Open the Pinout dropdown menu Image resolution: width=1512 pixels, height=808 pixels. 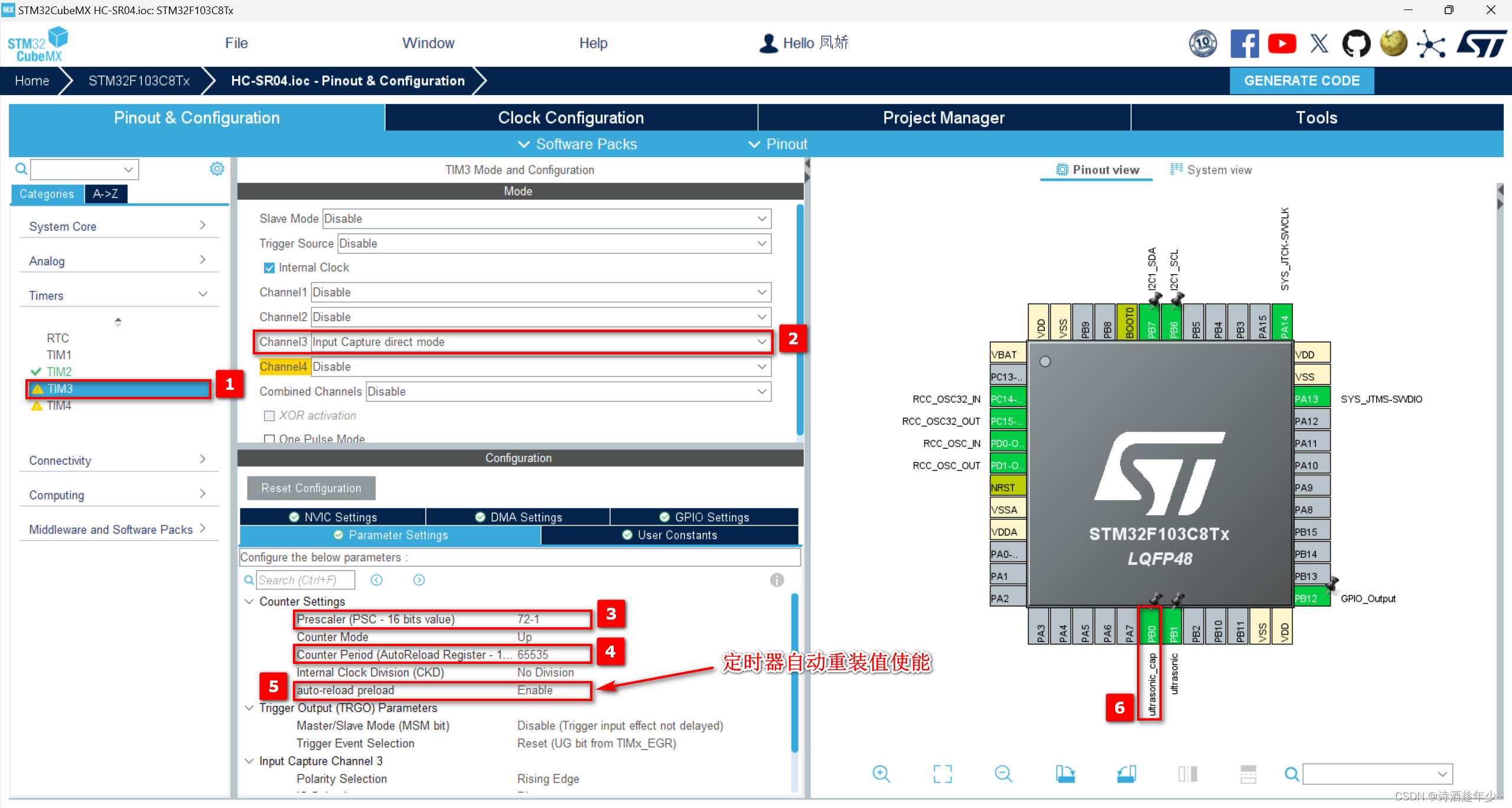tap(778, 144)
